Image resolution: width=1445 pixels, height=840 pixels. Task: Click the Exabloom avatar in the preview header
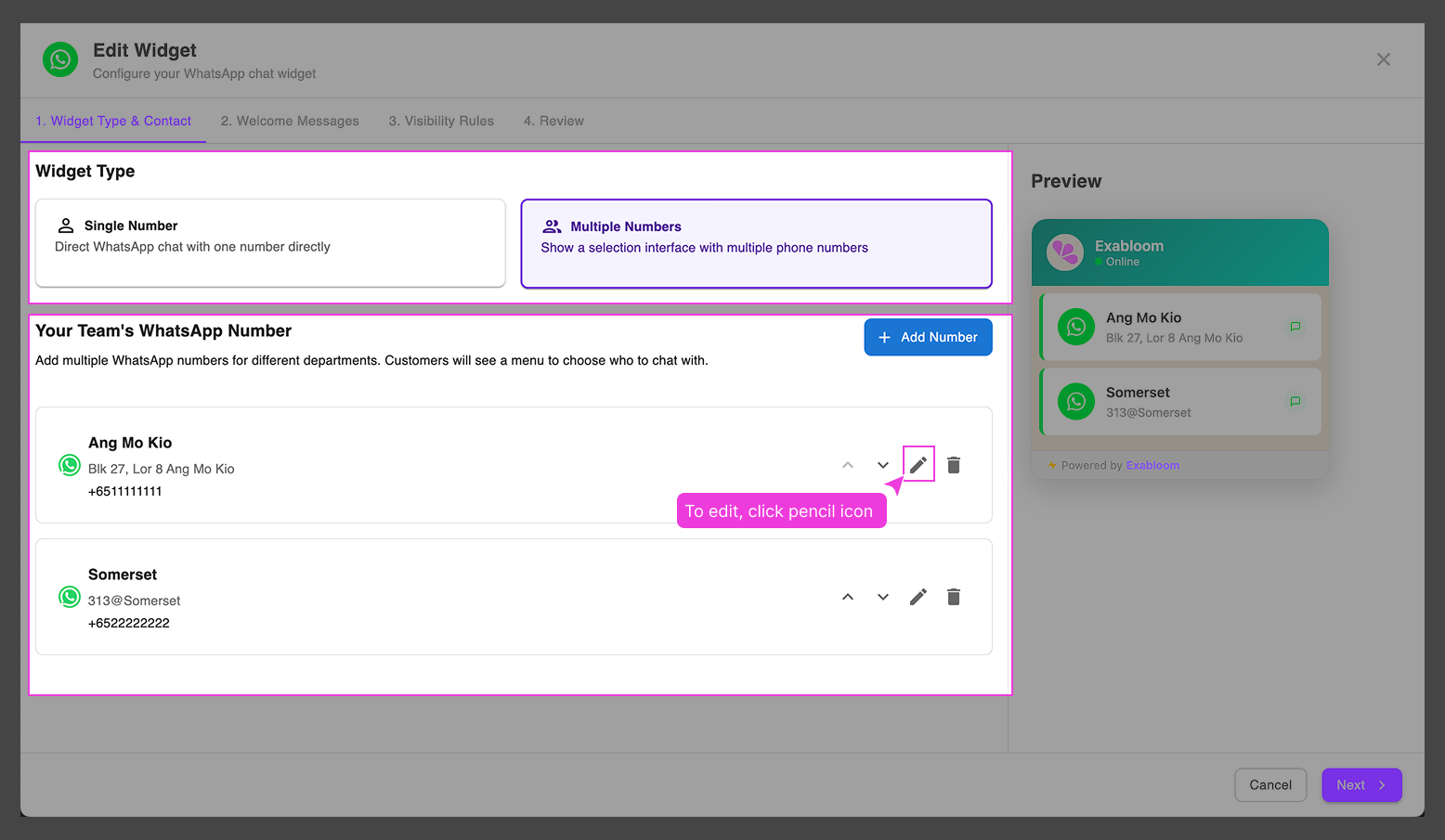(1066, 252)
